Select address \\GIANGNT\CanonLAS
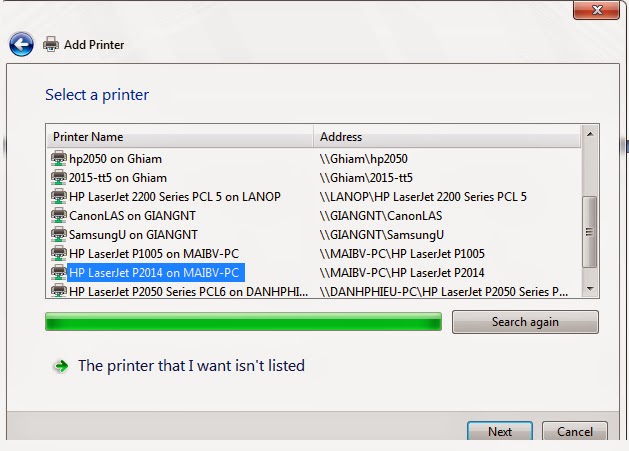This screenshot has width=629, height=451. click(381, 215)
